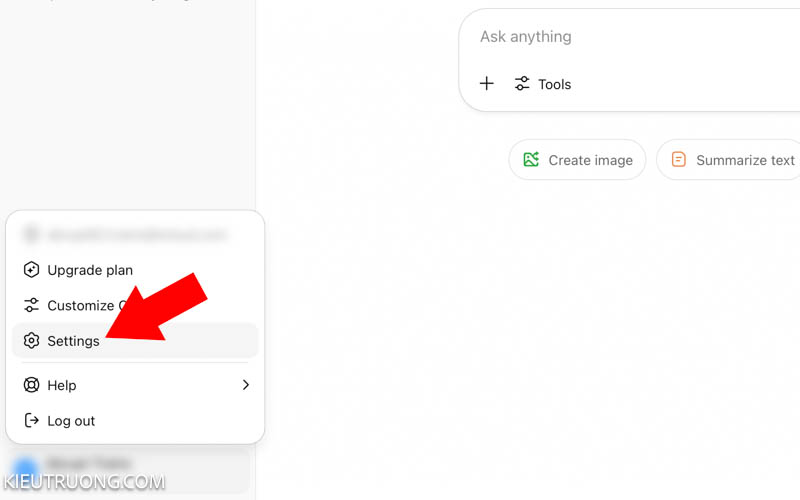
Task: Click the Customize sliders icon in menu
Action: click(31, 305)
